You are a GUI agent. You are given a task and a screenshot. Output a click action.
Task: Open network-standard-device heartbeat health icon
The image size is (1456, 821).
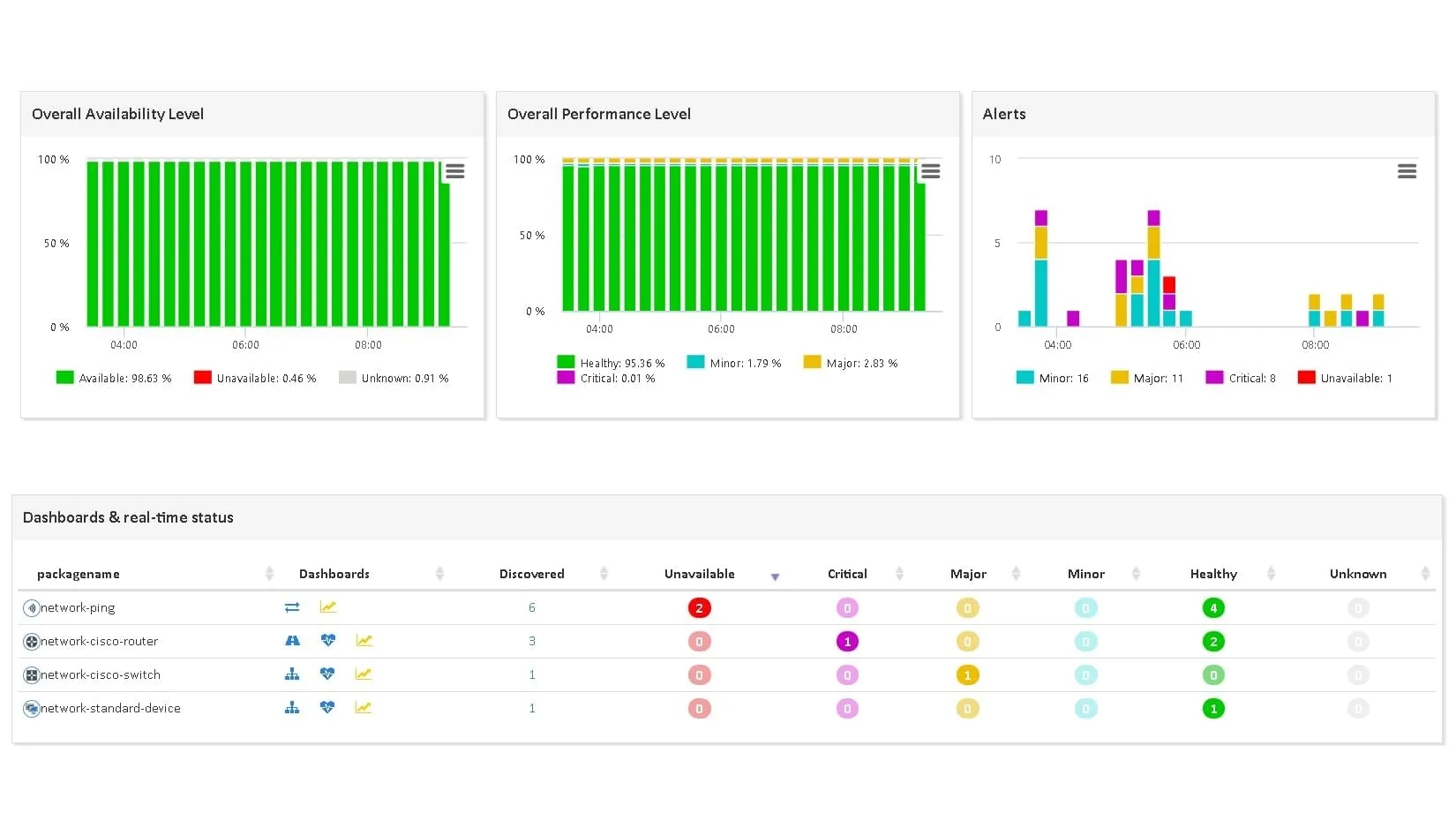pyautogui.click(x=327, y=708)
